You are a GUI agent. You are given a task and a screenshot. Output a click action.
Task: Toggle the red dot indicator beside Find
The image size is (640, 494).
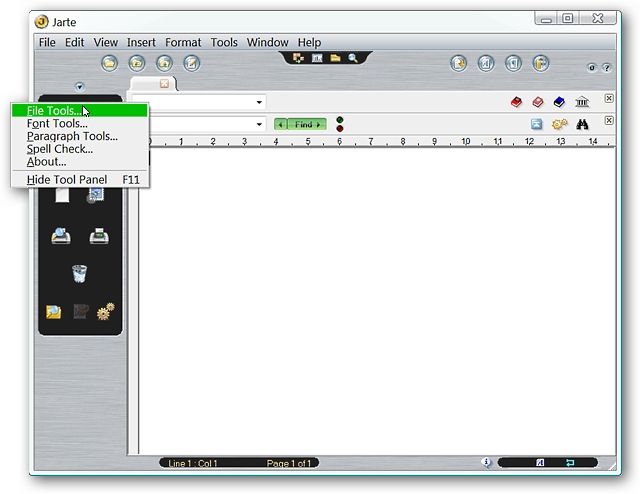340,129
